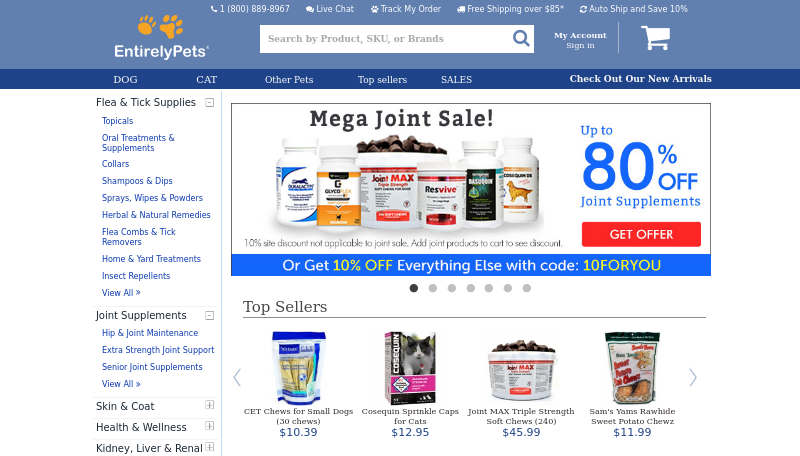Advance Top Sellers with right arrow
Viewport: 800px width, 456px height.
pos(692,377)
